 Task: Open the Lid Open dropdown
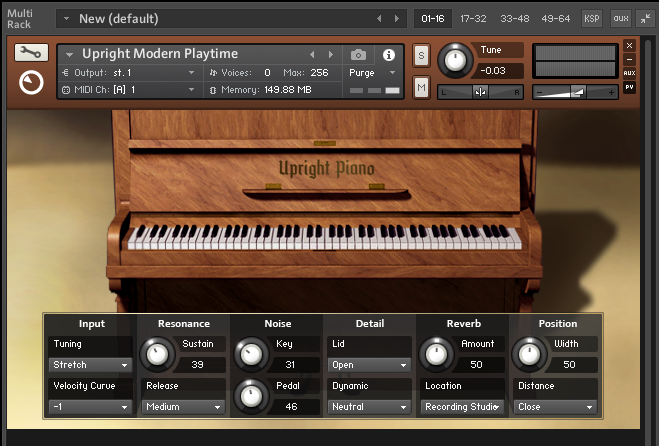369,365
